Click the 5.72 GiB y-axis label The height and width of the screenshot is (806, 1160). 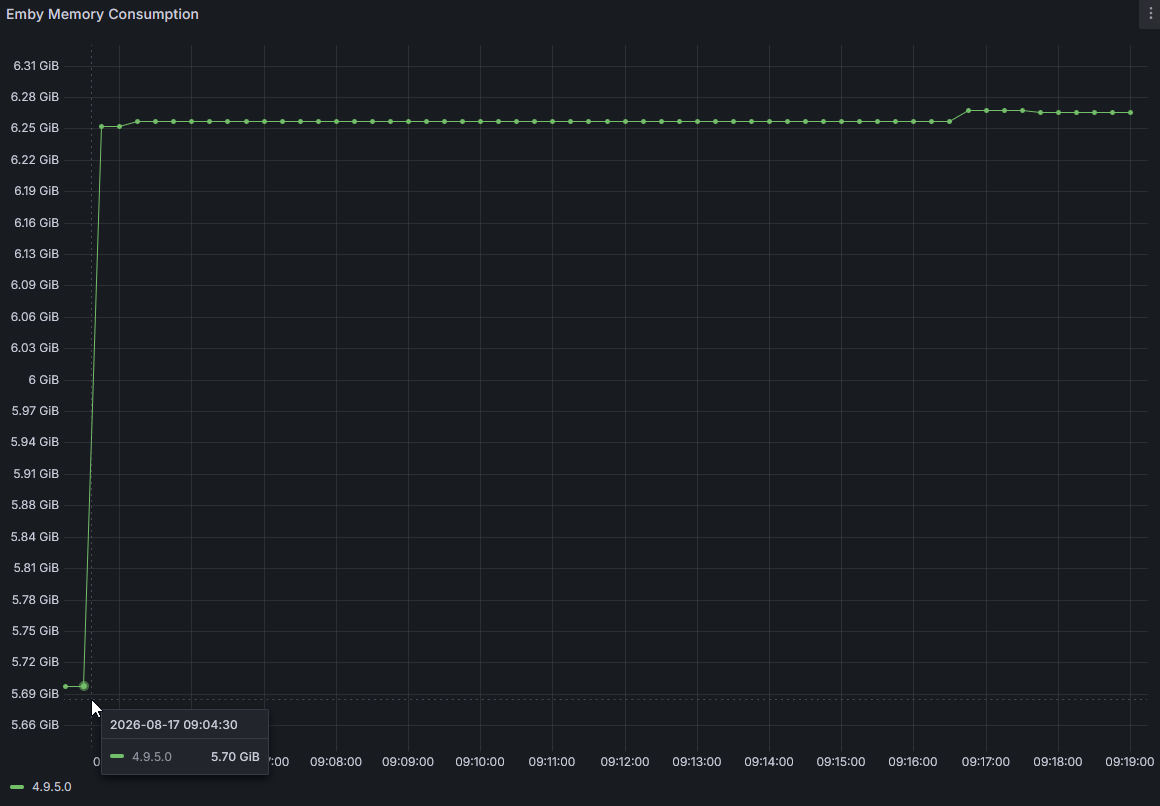pos(35,662)
